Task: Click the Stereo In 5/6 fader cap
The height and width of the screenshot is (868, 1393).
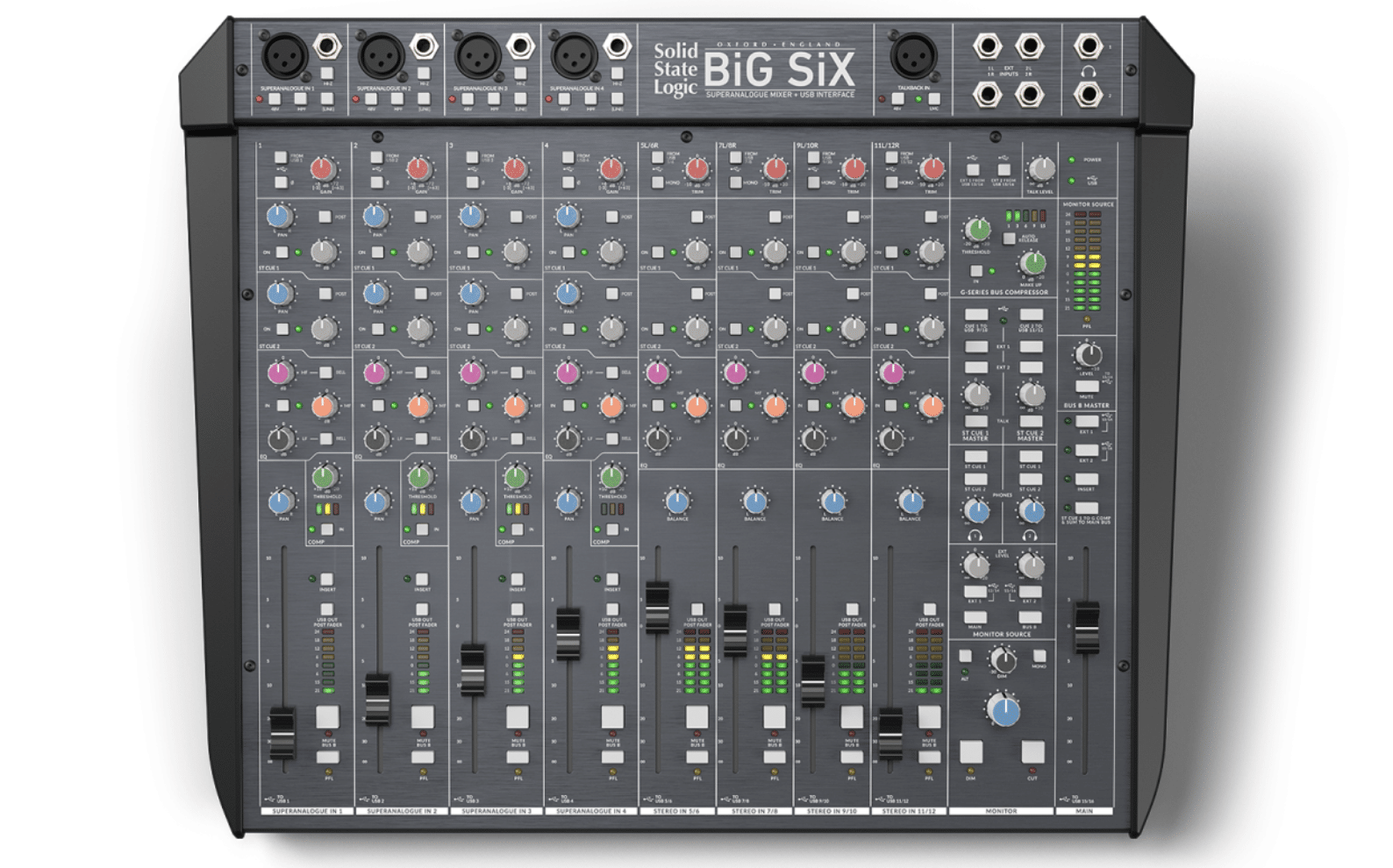Action: 657,607
